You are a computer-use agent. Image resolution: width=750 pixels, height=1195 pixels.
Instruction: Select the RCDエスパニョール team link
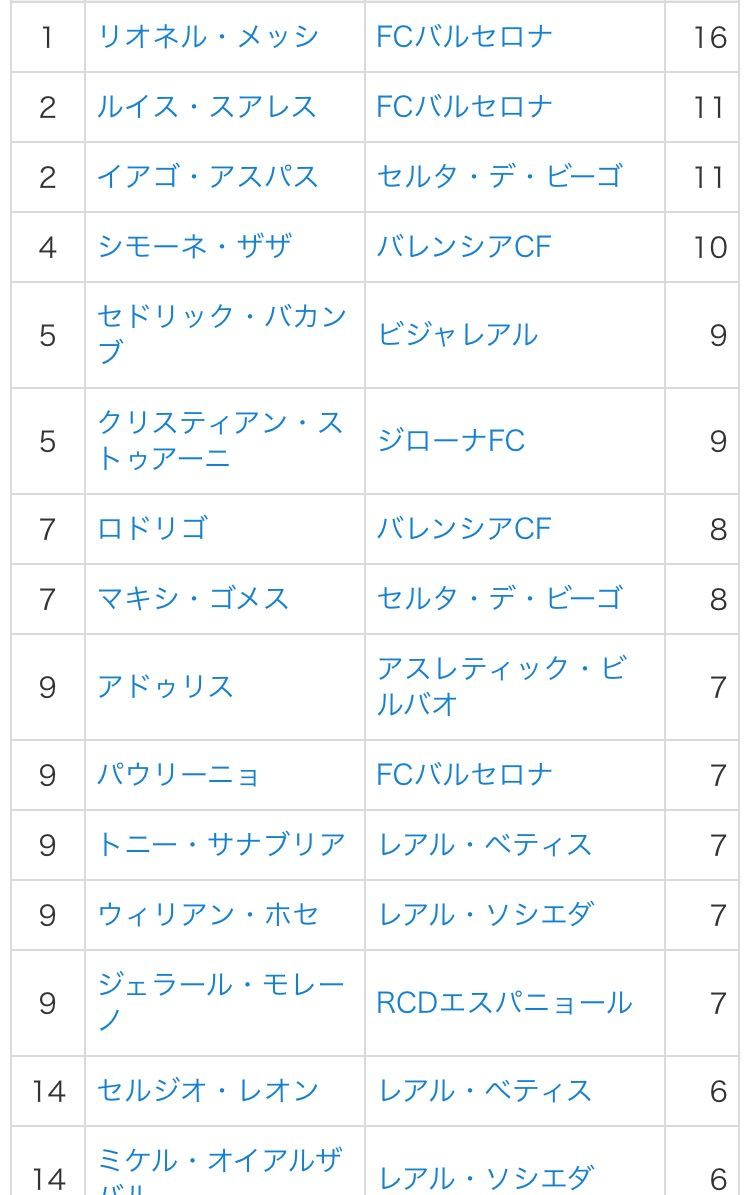[x=504, y=1003]
